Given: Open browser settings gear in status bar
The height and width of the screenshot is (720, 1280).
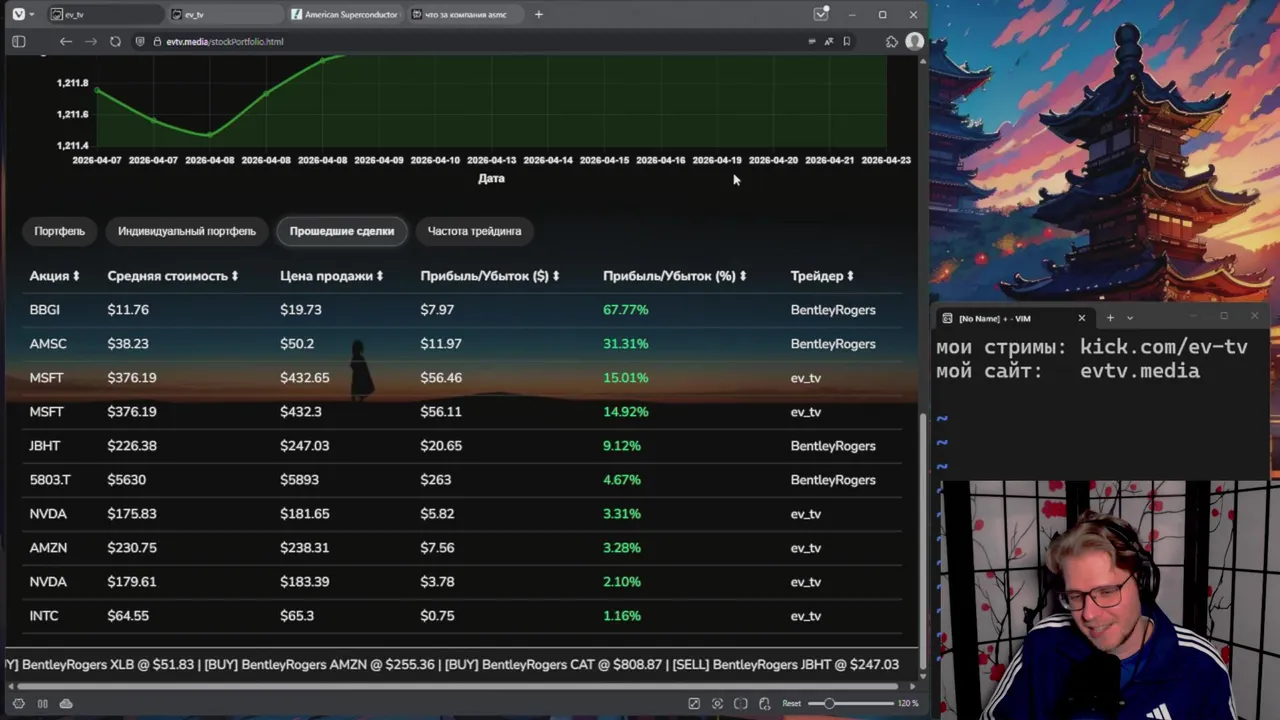Looking at the screenshot, I should 18,703.
